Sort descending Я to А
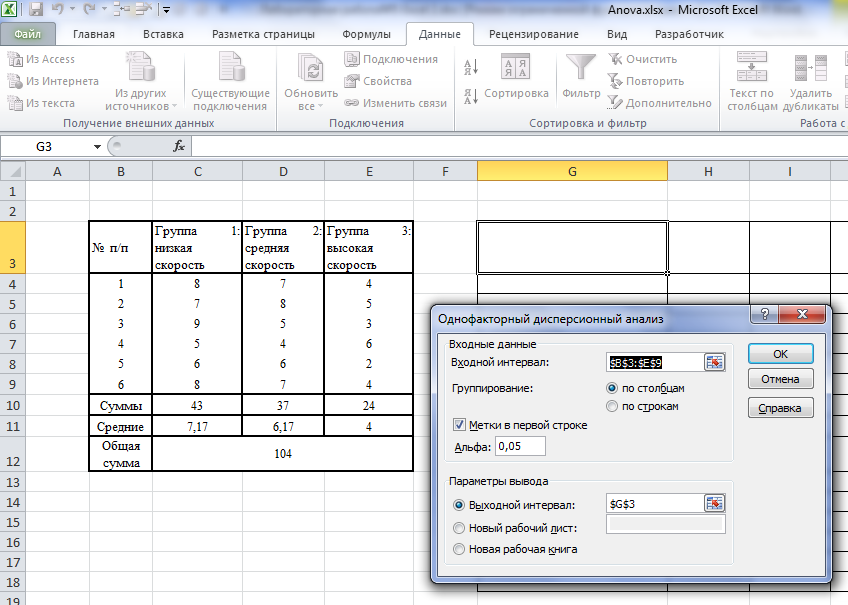This screenshot has width=848, height=605. tap(471, 96)
